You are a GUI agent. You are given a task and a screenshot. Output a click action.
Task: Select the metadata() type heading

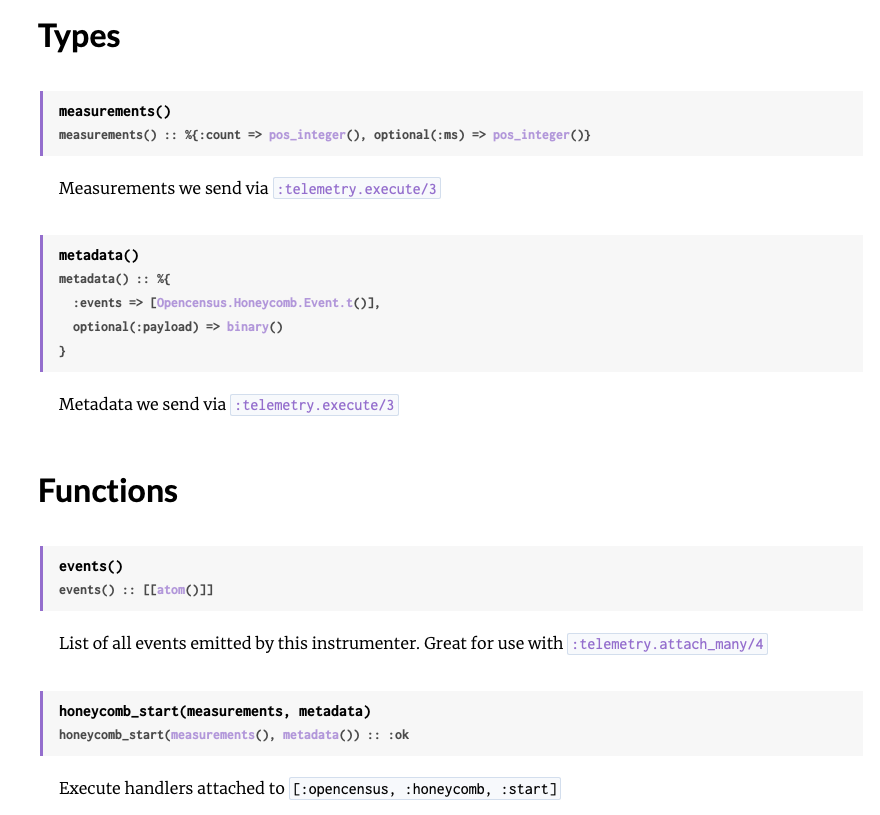[x=99, y=255]
